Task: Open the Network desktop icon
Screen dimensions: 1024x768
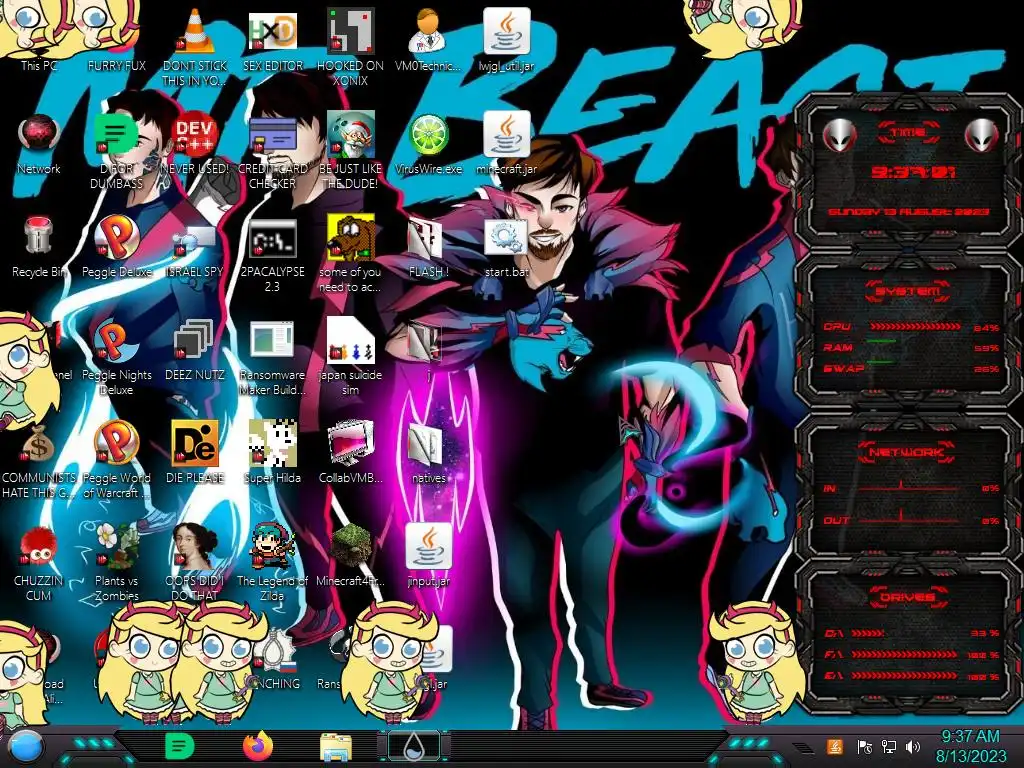Action: (39, 135)
